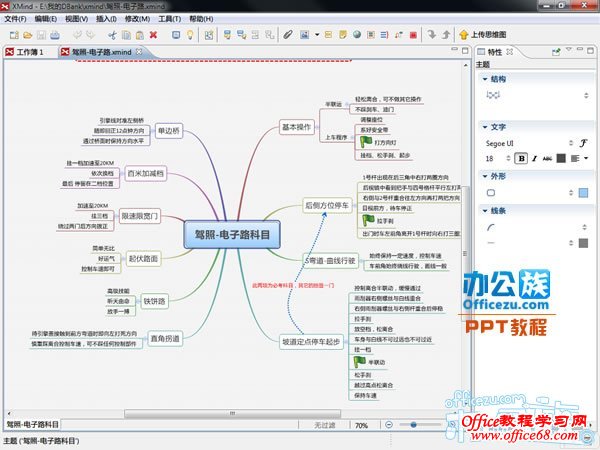Image resolution: width=600 pixels, height=450 pixels.
Task: Click the pin icon in 特性 panel header
Action: pos(556,52)
